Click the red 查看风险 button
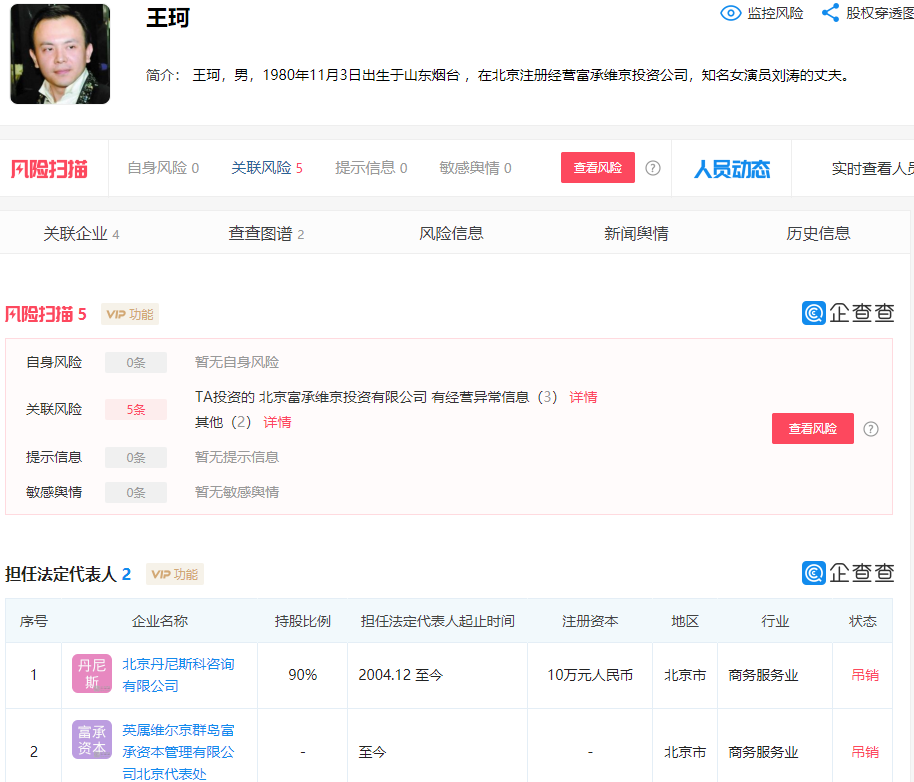The height and width of the screenshot is (782, 914). 597,167
